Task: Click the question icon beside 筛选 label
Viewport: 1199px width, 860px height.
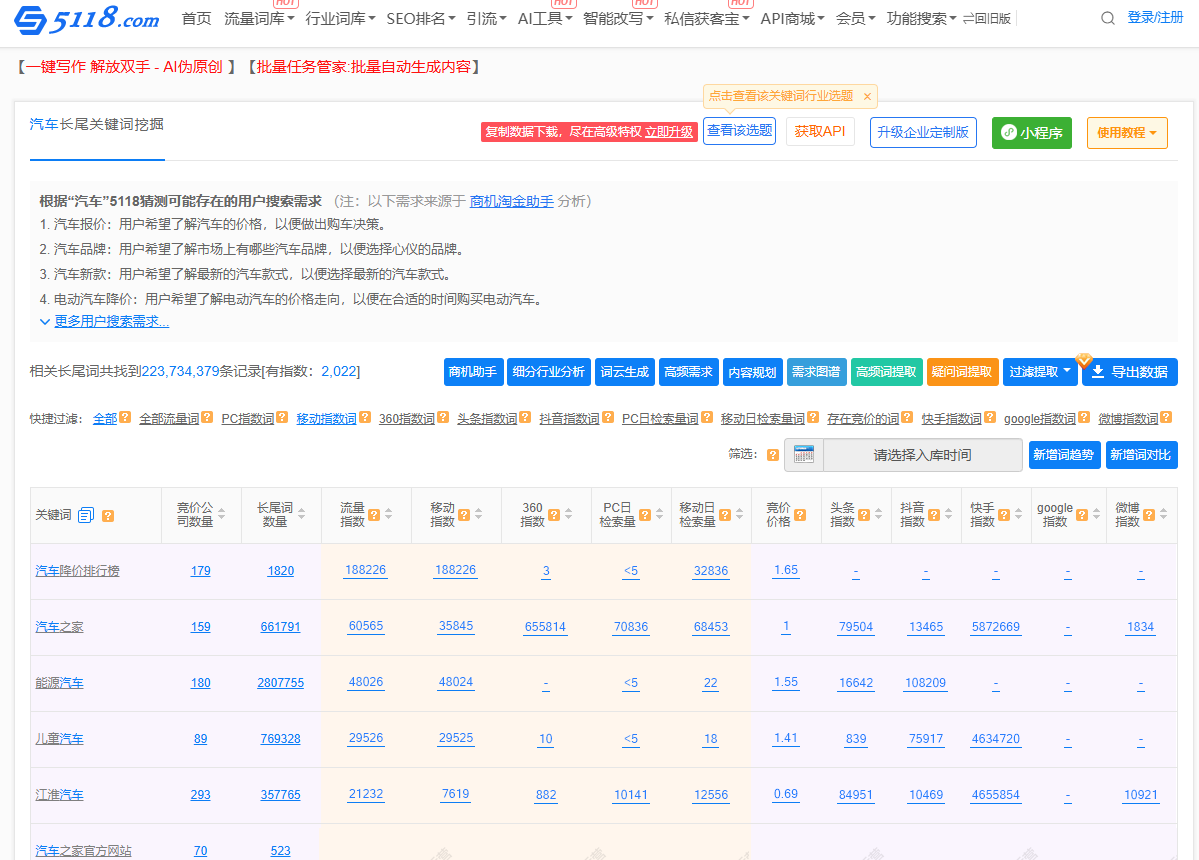Action: (773, 455)
